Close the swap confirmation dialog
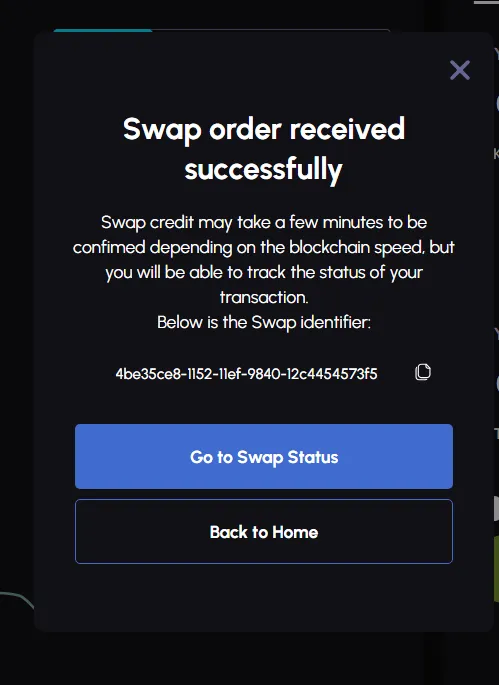Screen dimensions: 499x685 460,70
